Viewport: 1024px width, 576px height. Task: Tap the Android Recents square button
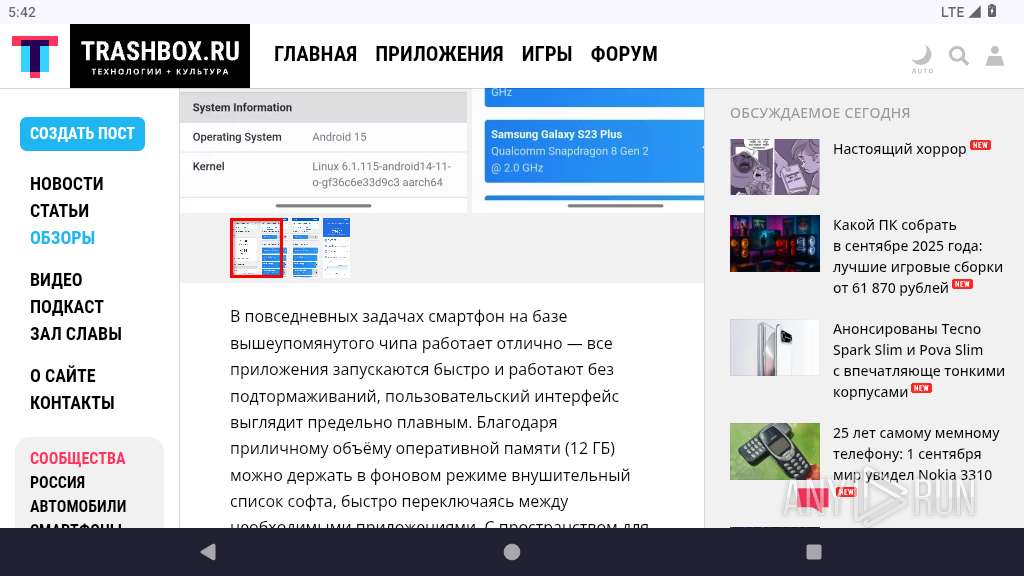coord(814,552)
